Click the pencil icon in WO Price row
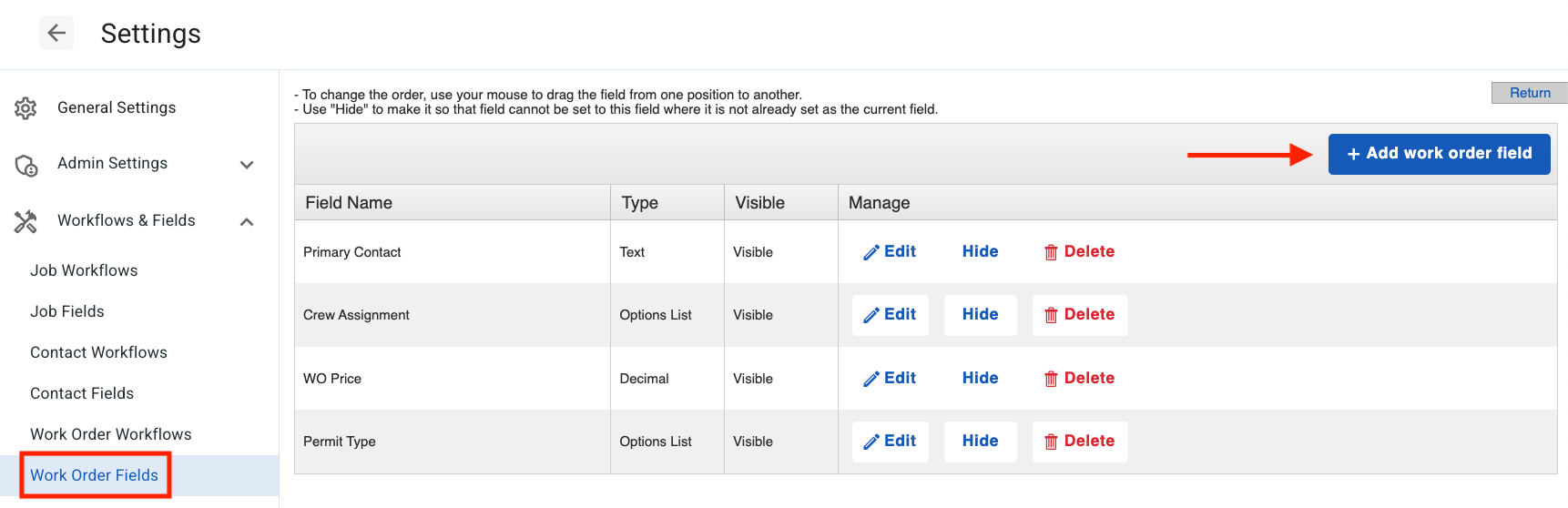This screenshot has height=508, width=1568. point(871,380)
